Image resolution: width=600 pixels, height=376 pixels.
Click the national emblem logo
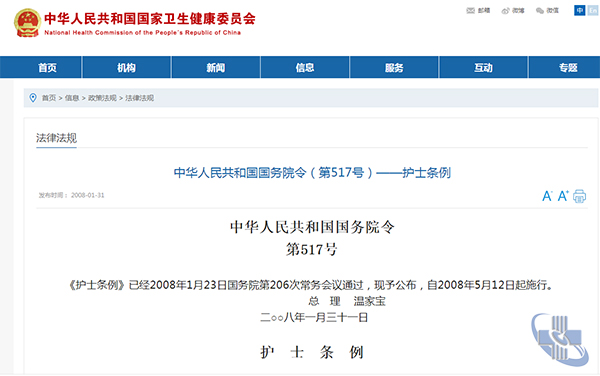coord(27,23)
